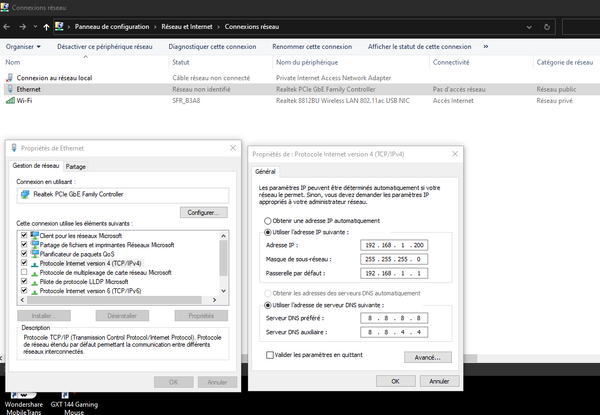
Task: Click the Passerelle par défaut field
Action: tap(394, 273)
